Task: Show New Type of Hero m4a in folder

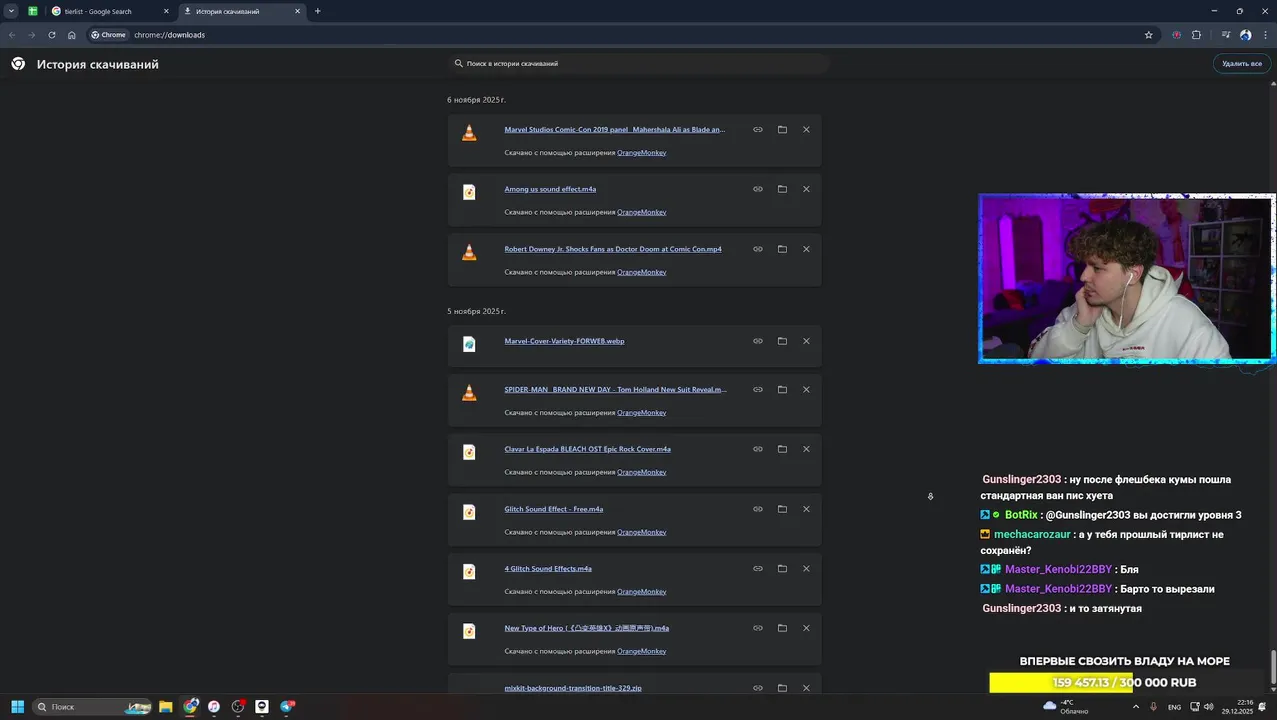Action: click(x=782, y=628)
